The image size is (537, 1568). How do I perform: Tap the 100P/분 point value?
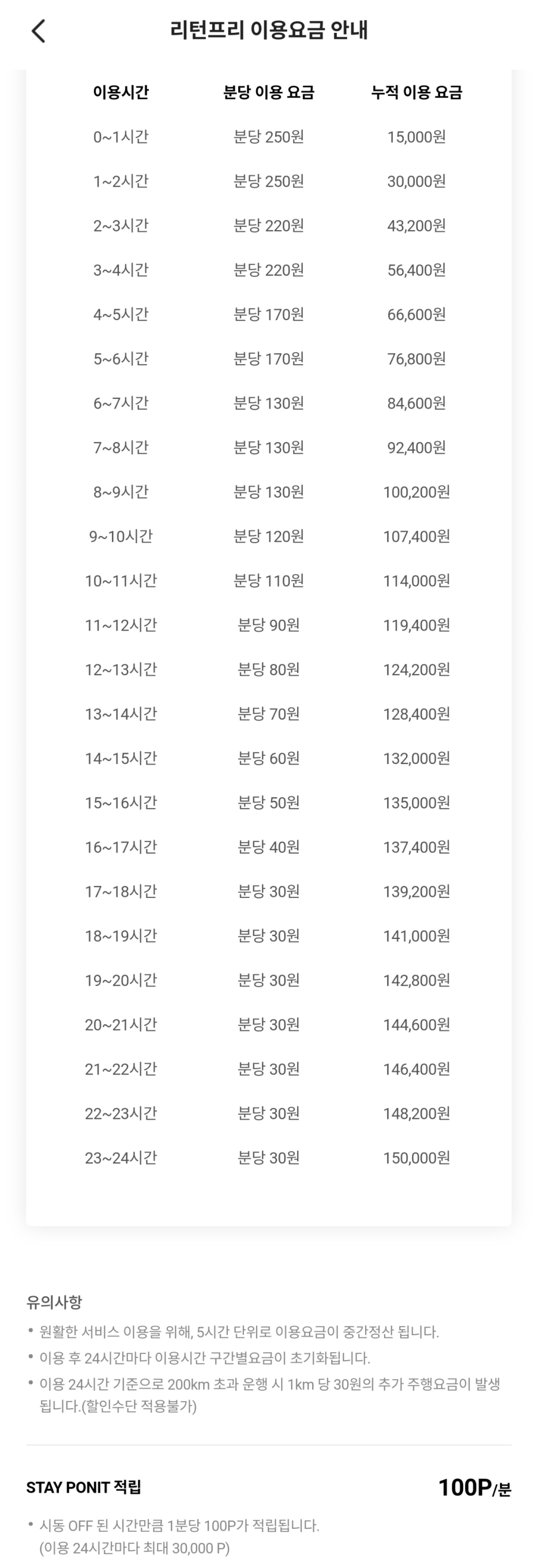[474, 1487]
